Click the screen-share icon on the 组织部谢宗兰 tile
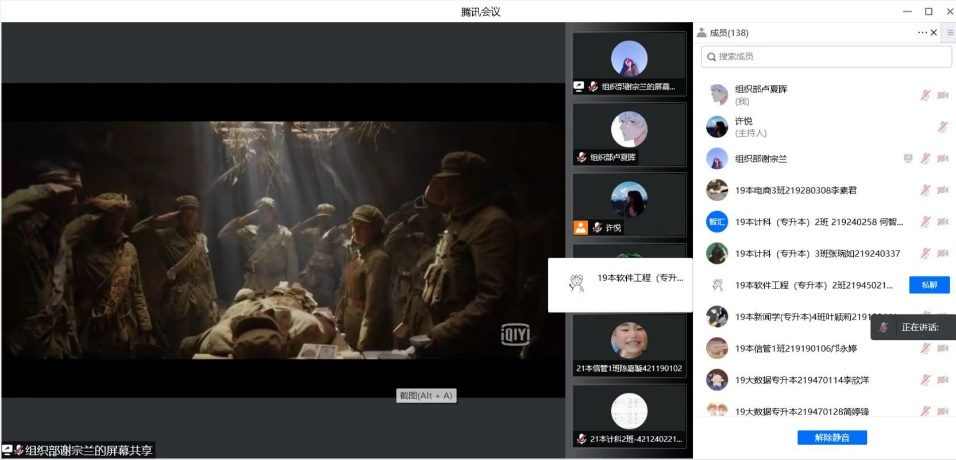The height and width of the screenshot is (460, 956). [x=579, y=87]
